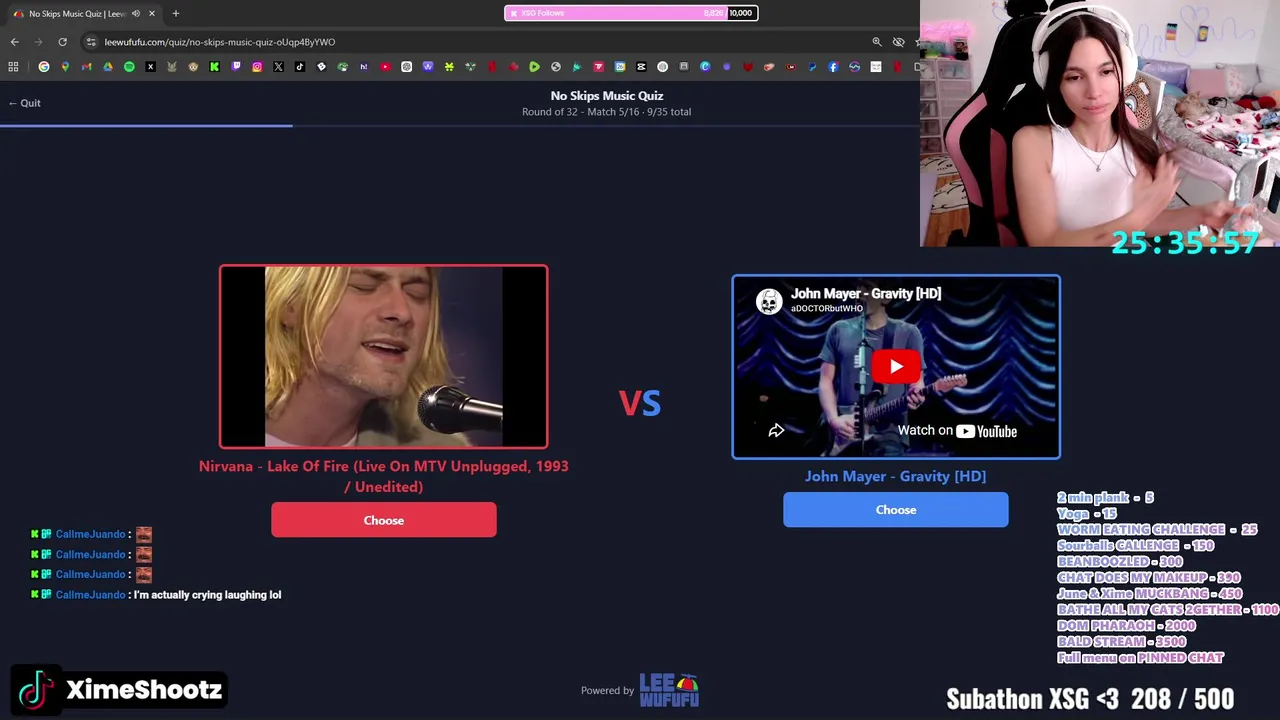The height and width of the screenshot is (720, 1280).
Task: Open John Mayer - Gravity [HD] embedded video title
Action: coord(866,294)
